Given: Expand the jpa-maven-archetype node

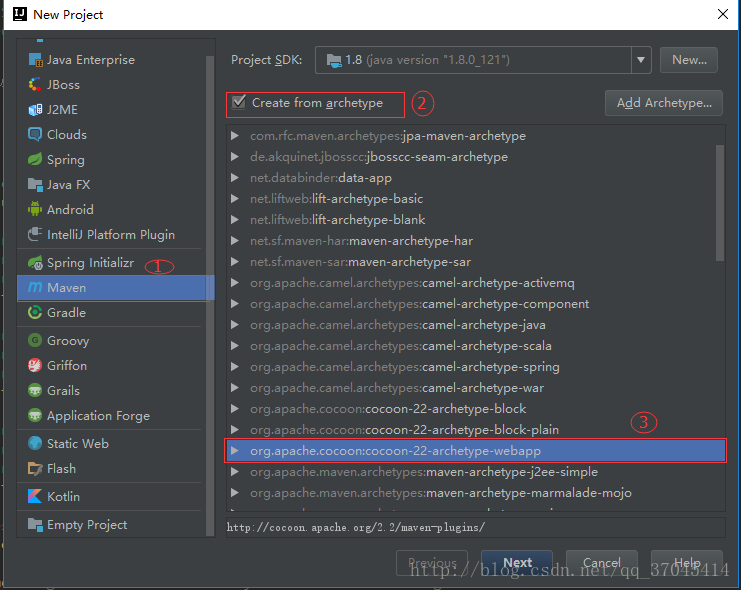Looking at the screenshot, I should pos(234,136).
